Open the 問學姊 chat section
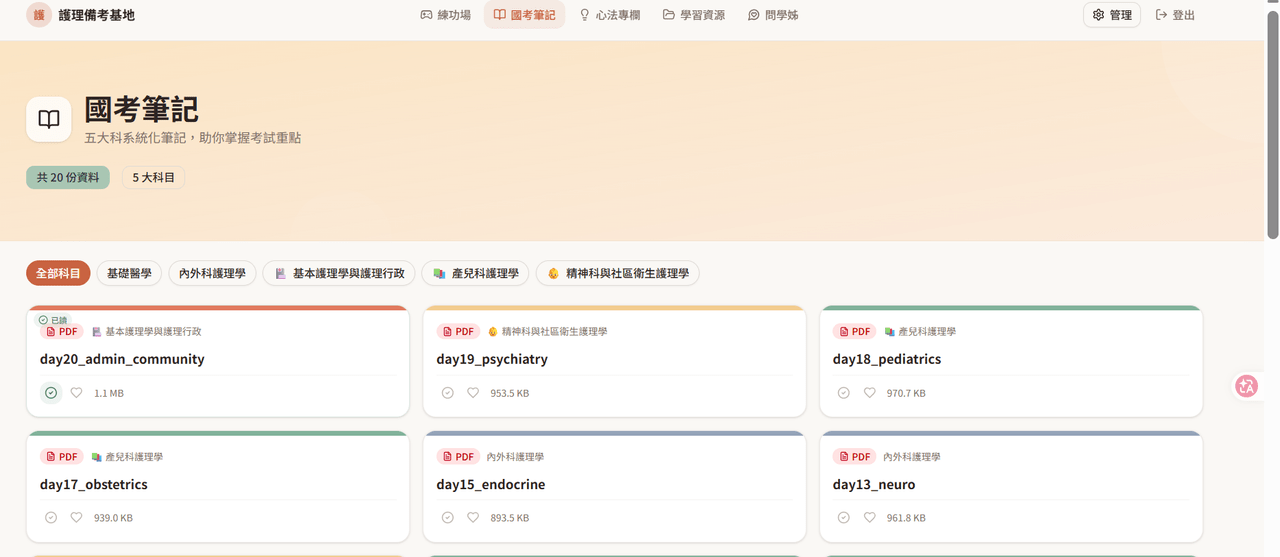Screen dimensions: 1280x557 click(x=773, y=15)
